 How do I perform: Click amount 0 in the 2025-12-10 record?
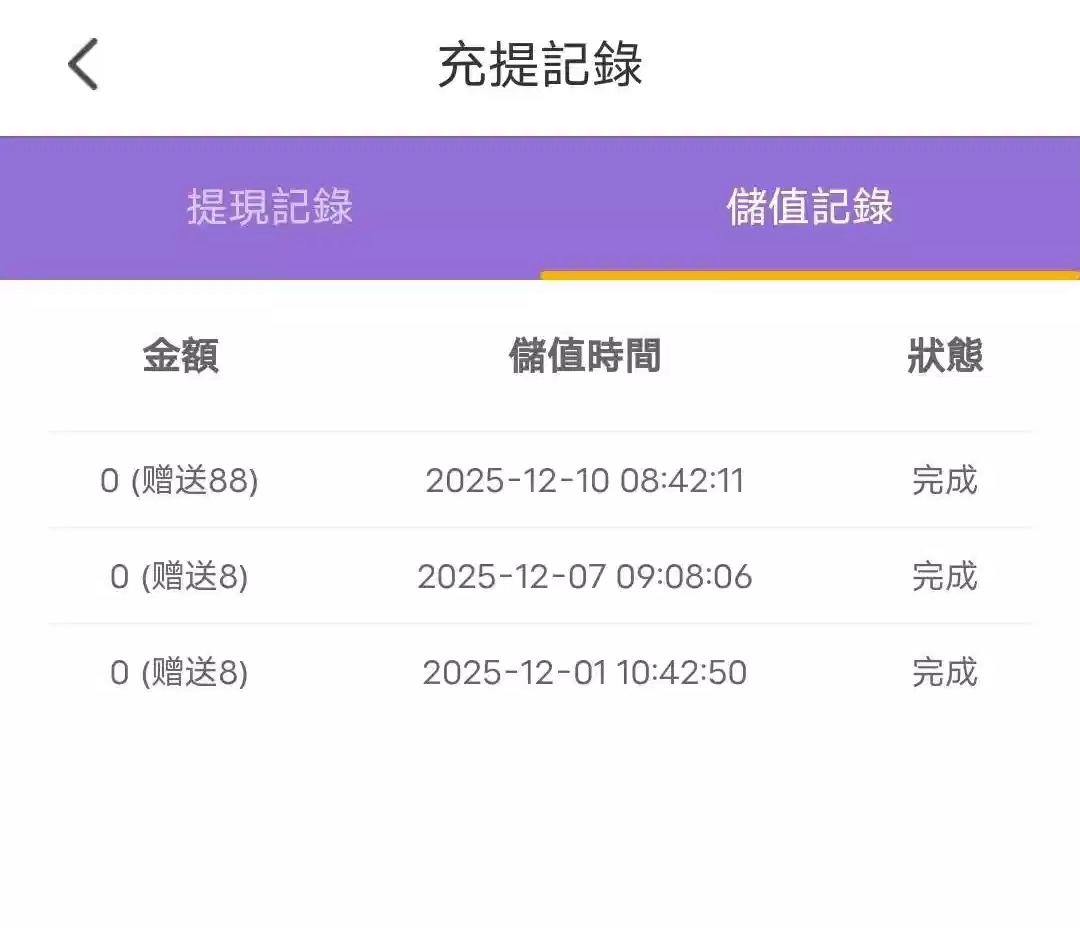[110, 481]
